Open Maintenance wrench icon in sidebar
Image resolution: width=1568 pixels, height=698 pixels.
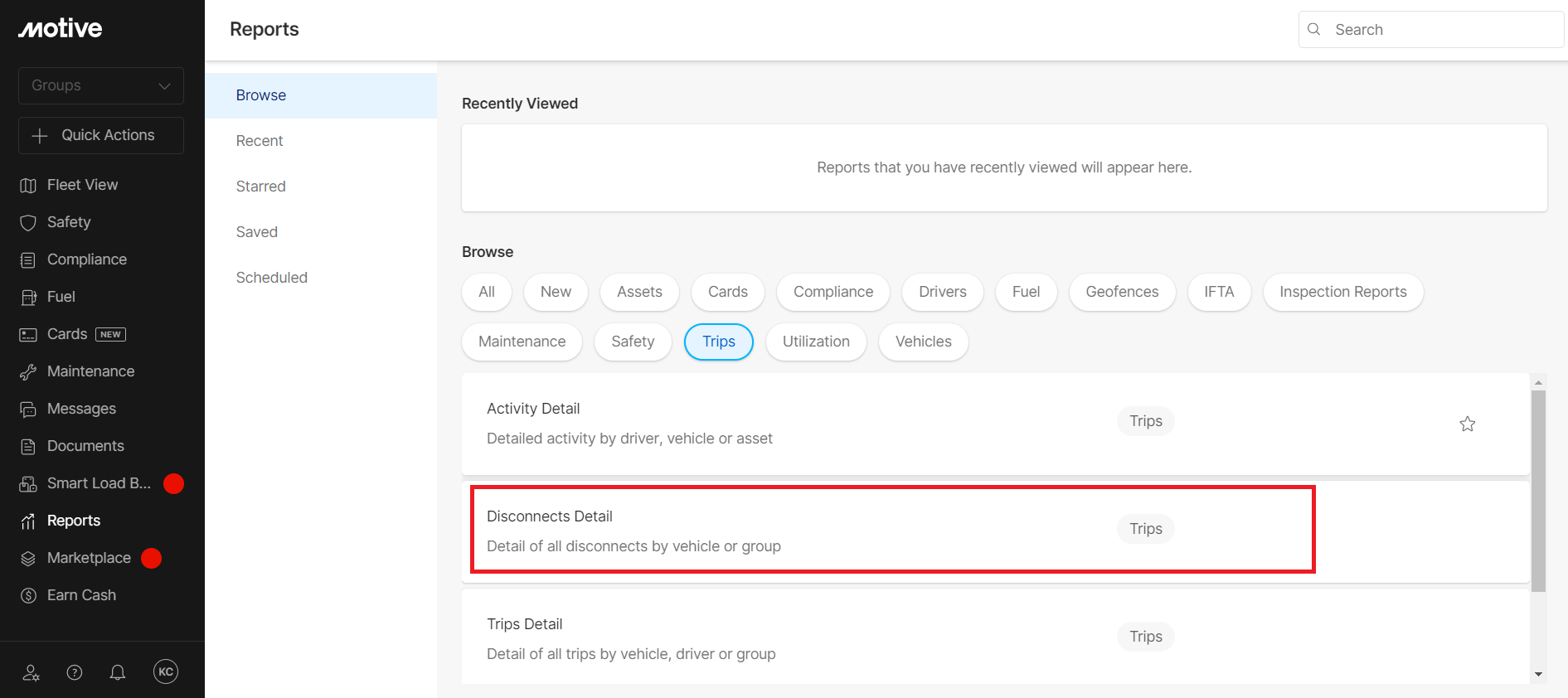click(x=28, y=371)
